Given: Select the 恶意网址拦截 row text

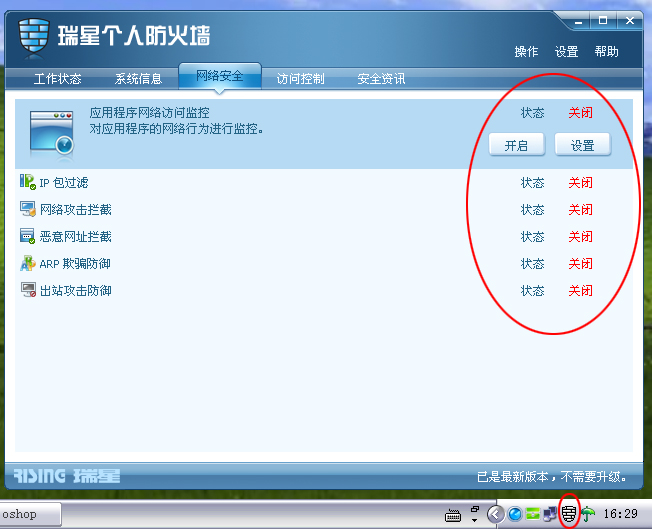Looking at the screenshot, I should pyautogui.click(x=76, y=237).
